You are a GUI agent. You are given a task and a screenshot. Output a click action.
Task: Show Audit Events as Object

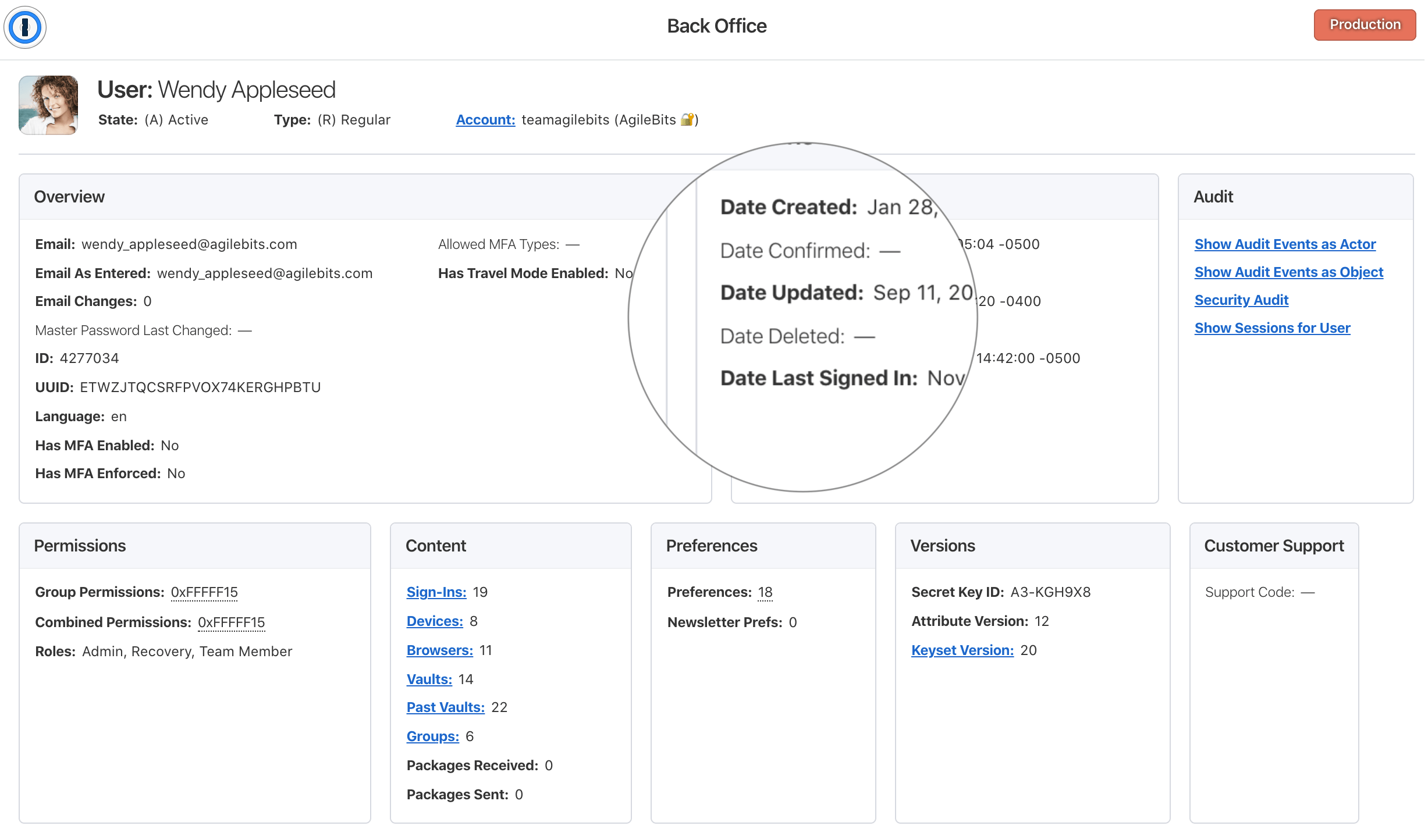click(x=1288, y=272)
